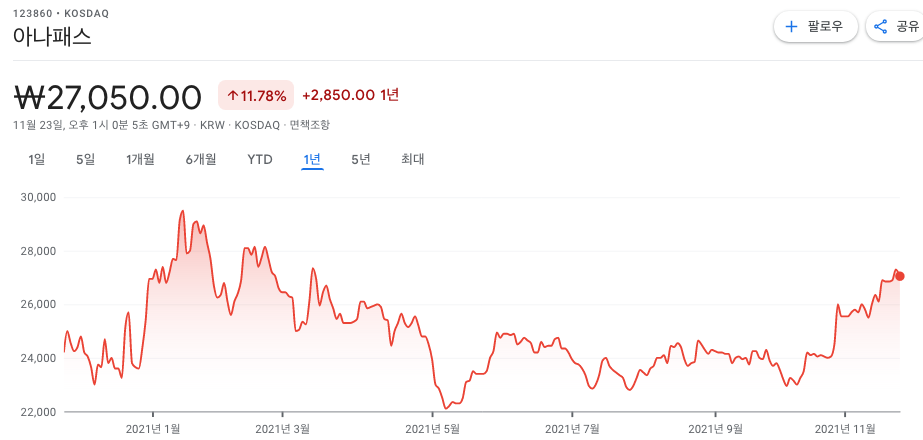
Task: Click the 2021년 1월 x-axis label
Action: (x=153, y=429)
